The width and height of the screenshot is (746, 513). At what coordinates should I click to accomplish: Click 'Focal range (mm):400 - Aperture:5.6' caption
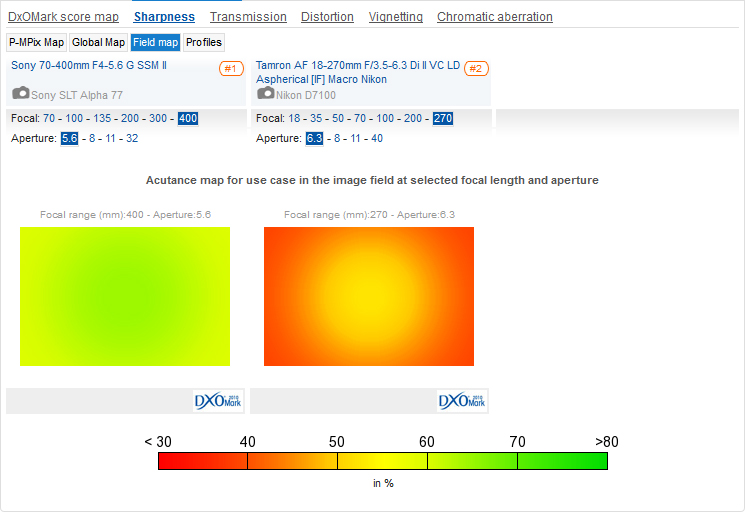(125, 215)
